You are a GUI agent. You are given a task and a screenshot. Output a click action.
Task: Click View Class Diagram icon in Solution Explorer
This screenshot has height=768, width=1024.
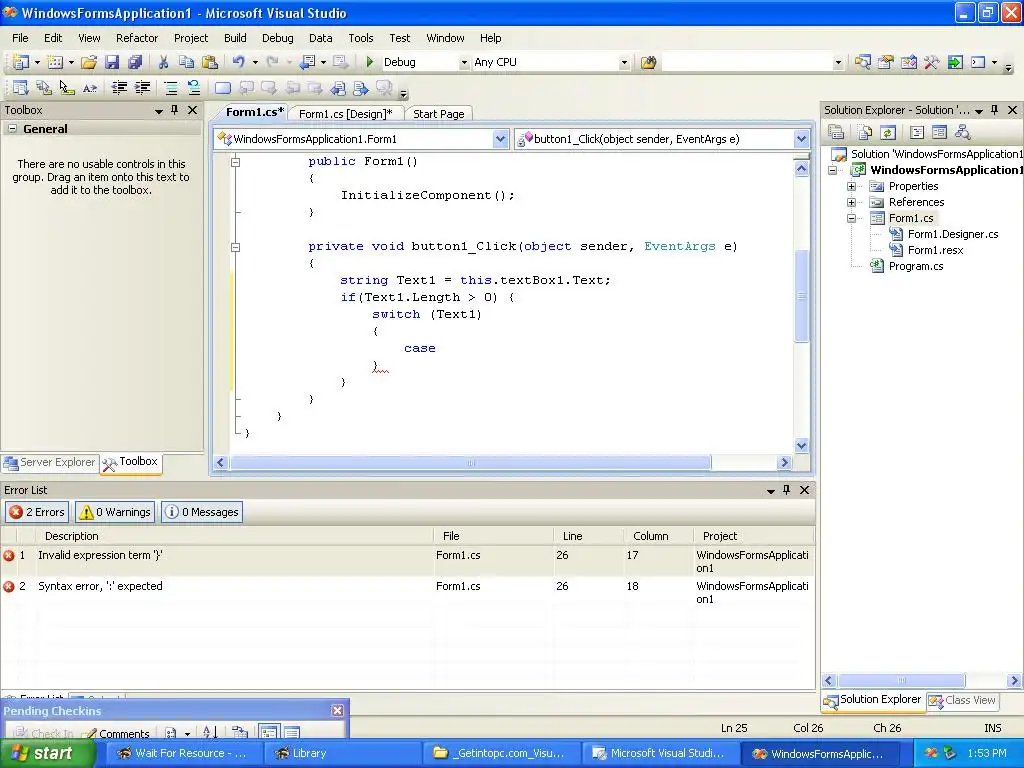[962, 133]
